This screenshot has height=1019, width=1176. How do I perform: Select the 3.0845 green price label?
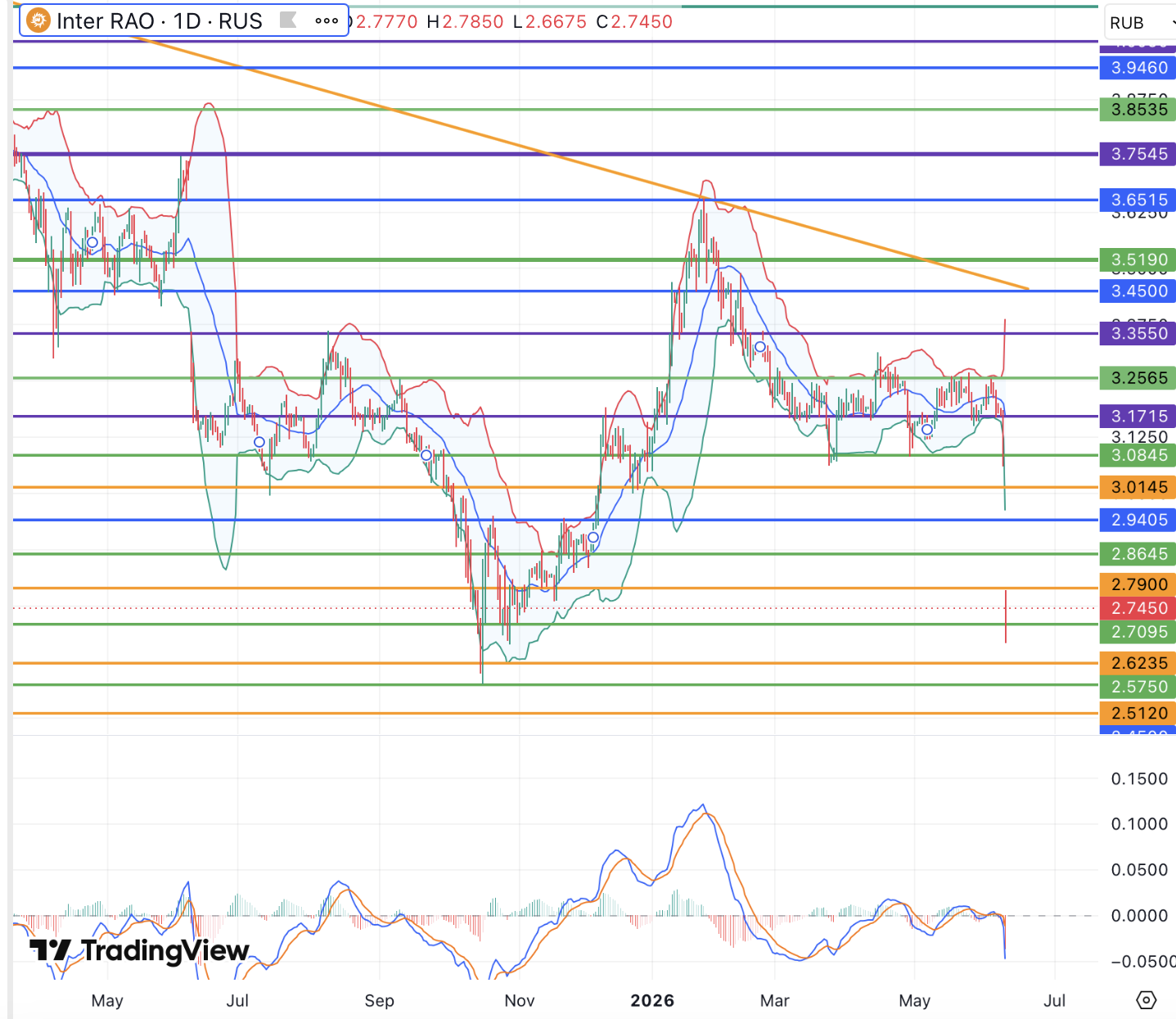click(1138, 456)
